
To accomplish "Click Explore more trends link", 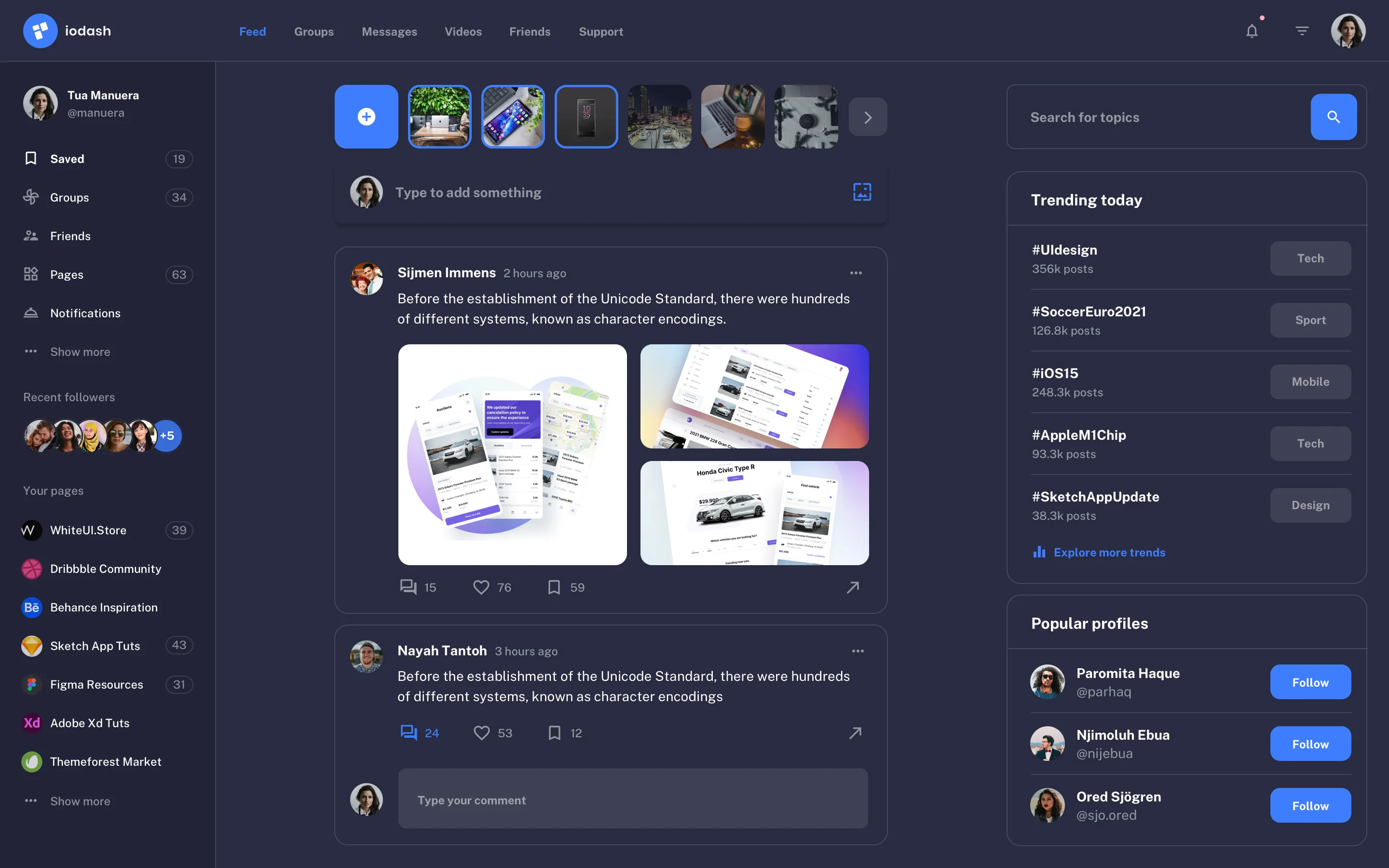I will [1109, 552].
